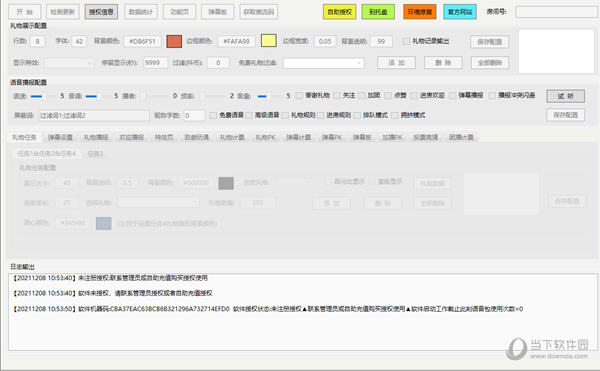The width and height of the screenshot is (600, 371).
Task: Click the 试听 preview button
Action: (x=566, y=96)
